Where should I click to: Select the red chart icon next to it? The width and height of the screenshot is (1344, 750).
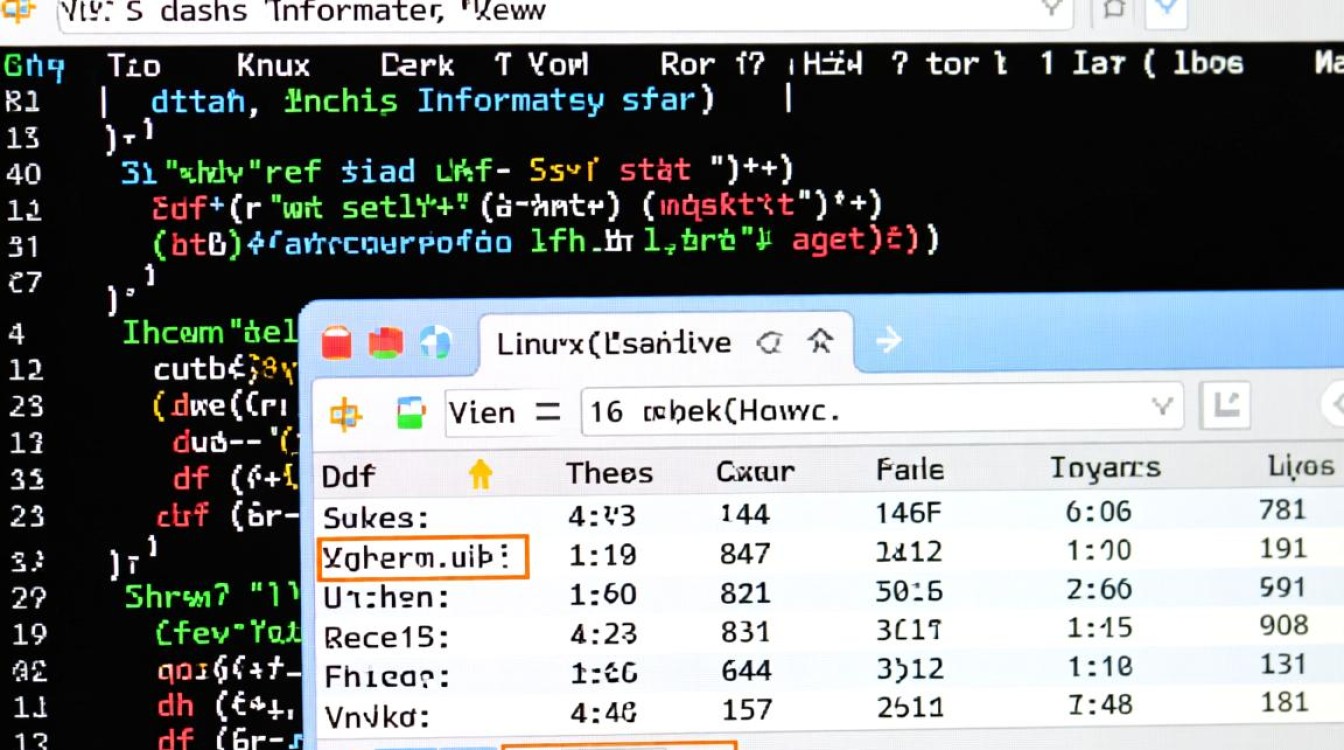[384, 341]
